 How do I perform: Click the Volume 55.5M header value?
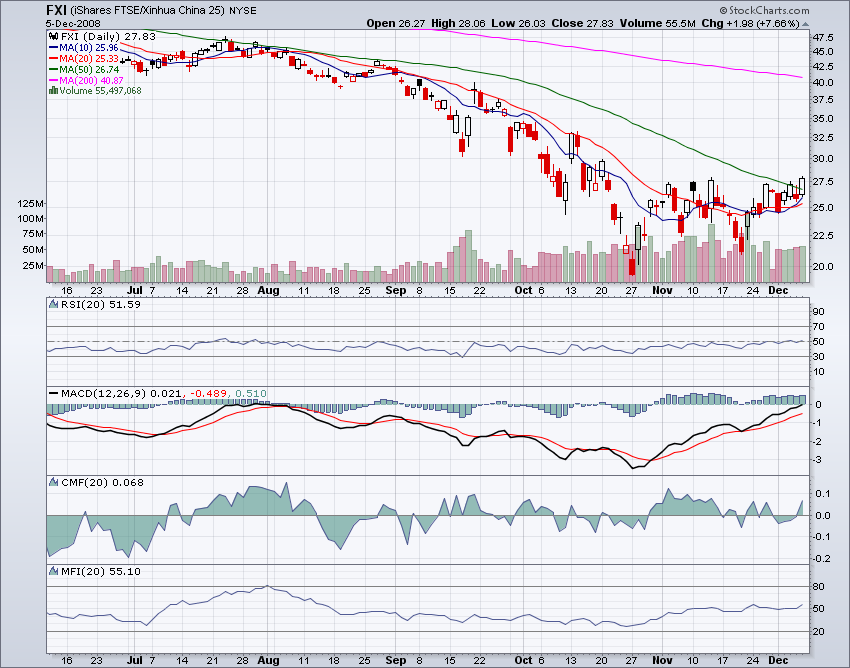click(658, 23)
